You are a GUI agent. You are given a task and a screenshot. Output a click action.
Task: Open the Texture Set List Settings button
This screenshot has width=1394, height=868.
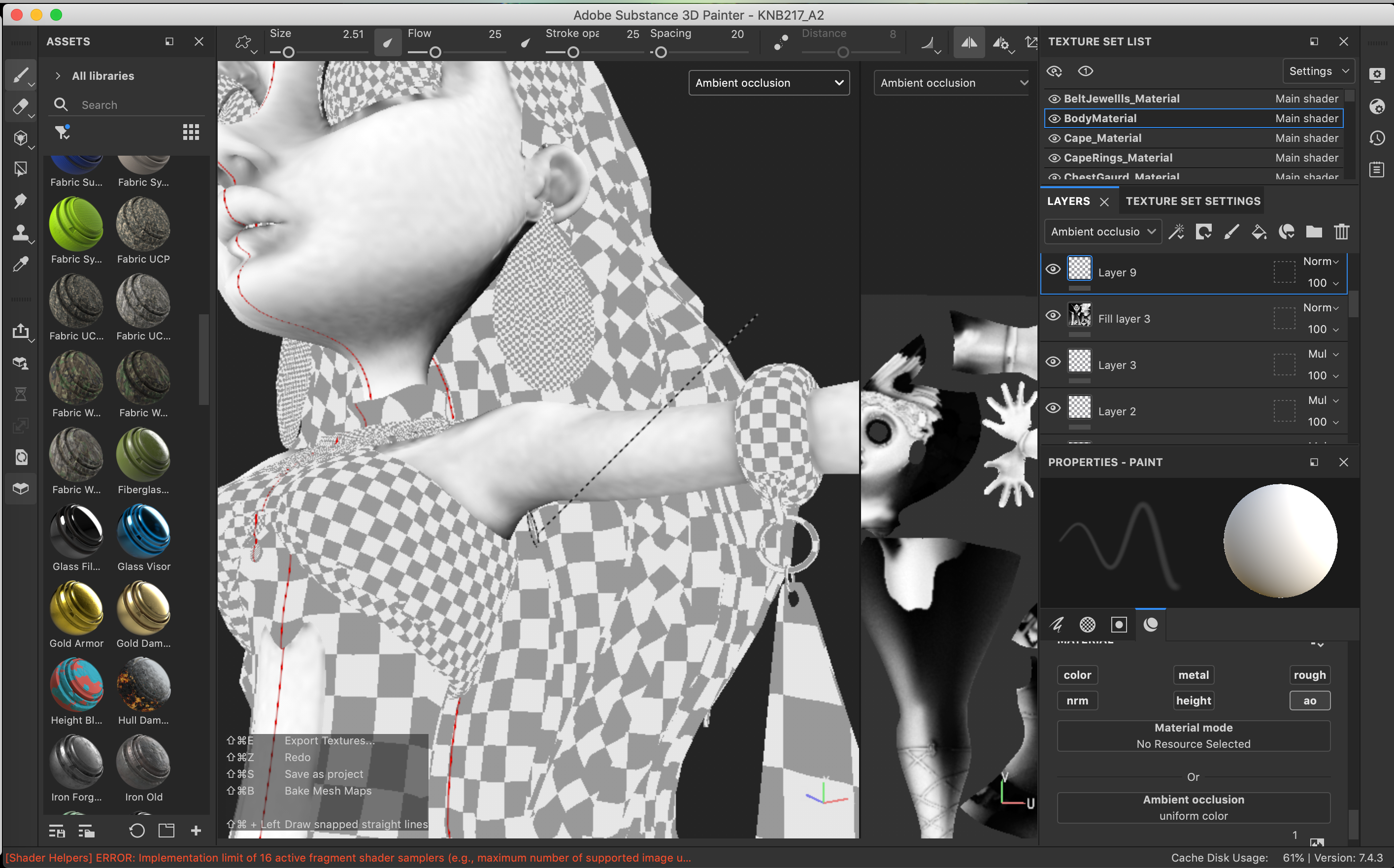point(1318,71)
